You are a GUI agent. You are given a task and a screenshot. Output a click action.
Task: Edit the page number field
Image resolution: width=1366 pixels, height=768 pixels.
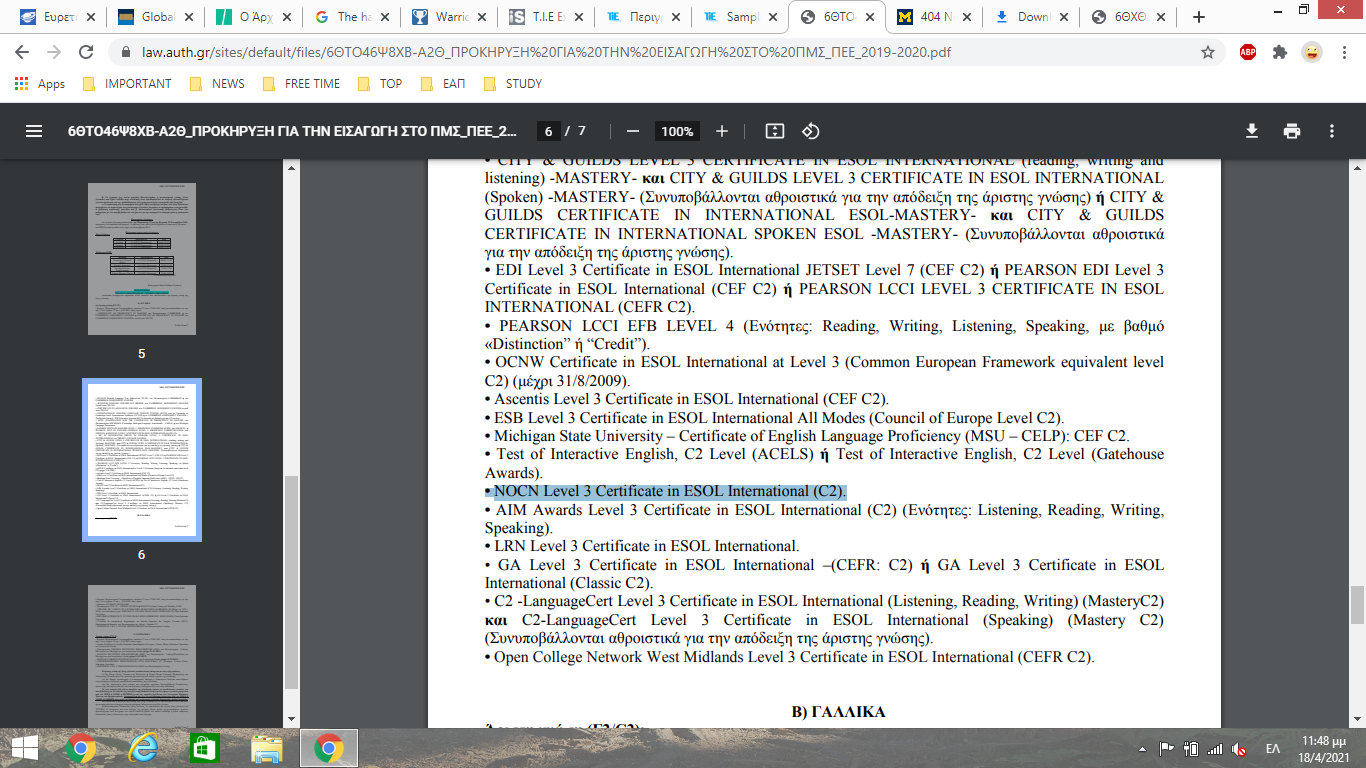click(548, 131)
